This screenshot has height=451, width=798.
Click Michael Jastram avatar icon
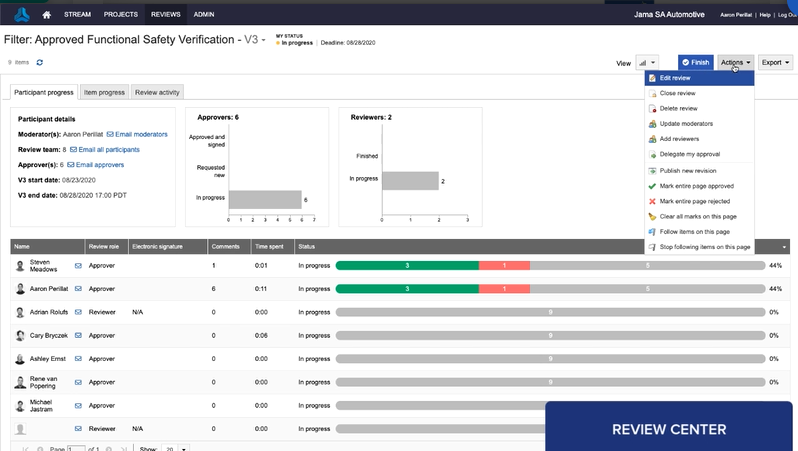(x=20, y=406)
